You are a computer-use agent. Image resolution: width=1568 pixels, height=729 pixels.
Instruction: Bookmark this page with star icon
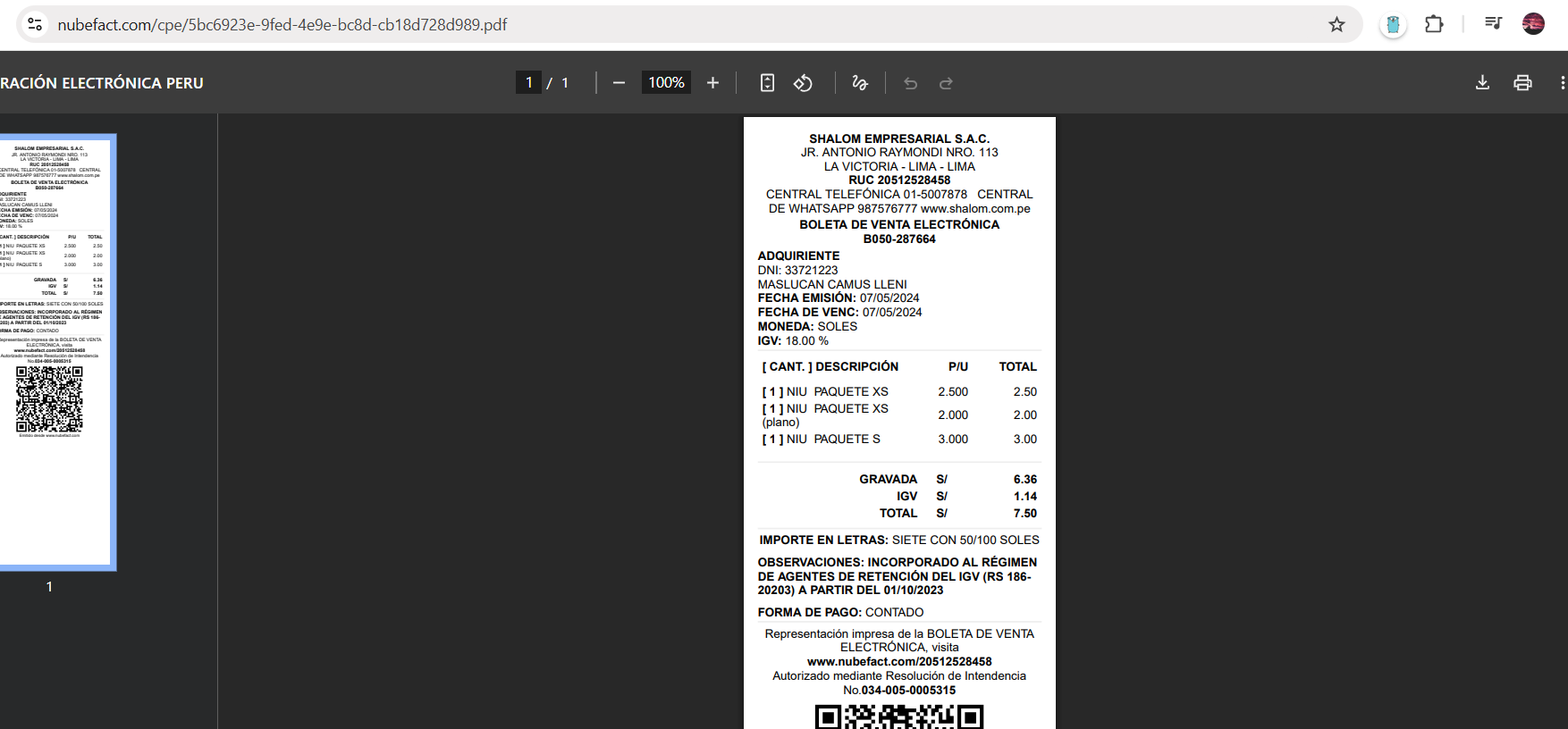[1336, 25]
